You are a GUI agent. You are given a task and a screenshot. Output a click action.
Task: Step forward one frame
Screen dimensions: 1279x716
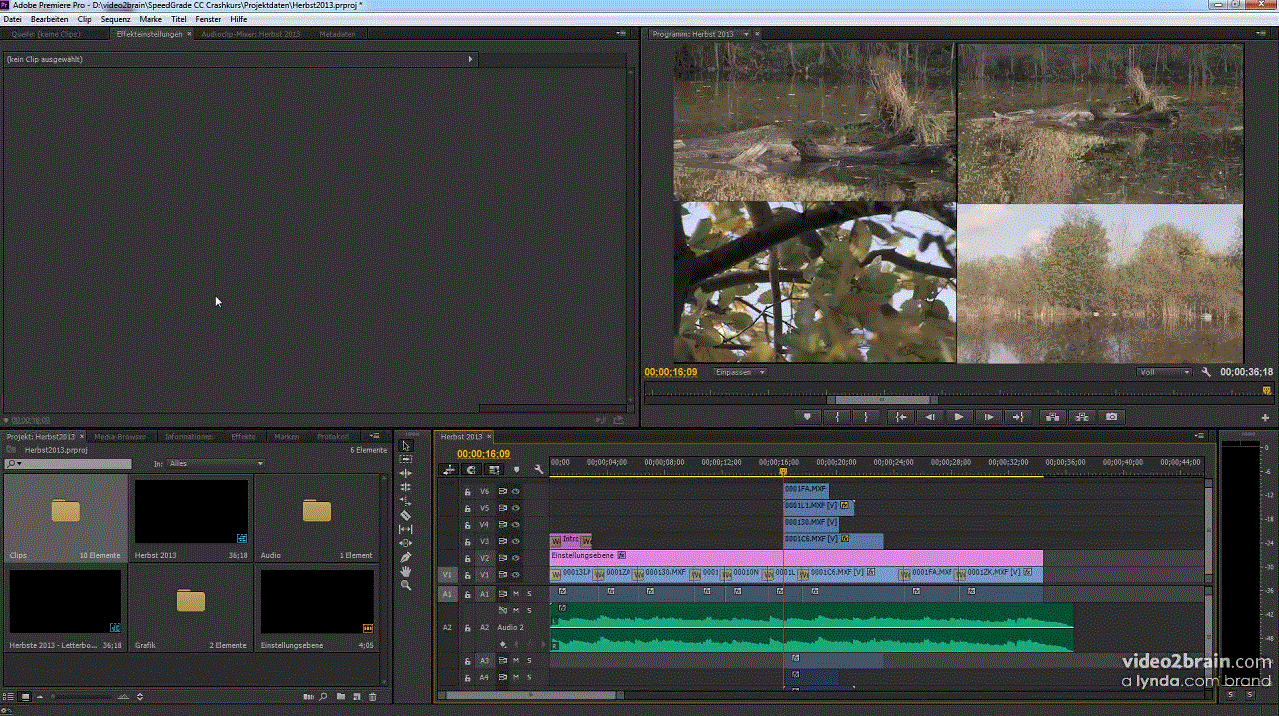click(988, 417)
